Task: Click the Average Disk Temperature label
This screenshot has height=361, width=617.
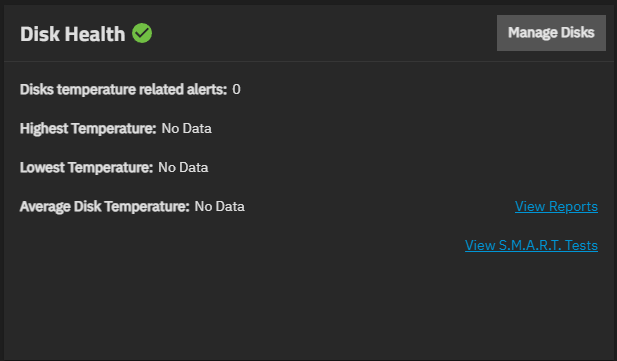Action: pos(105,207)
